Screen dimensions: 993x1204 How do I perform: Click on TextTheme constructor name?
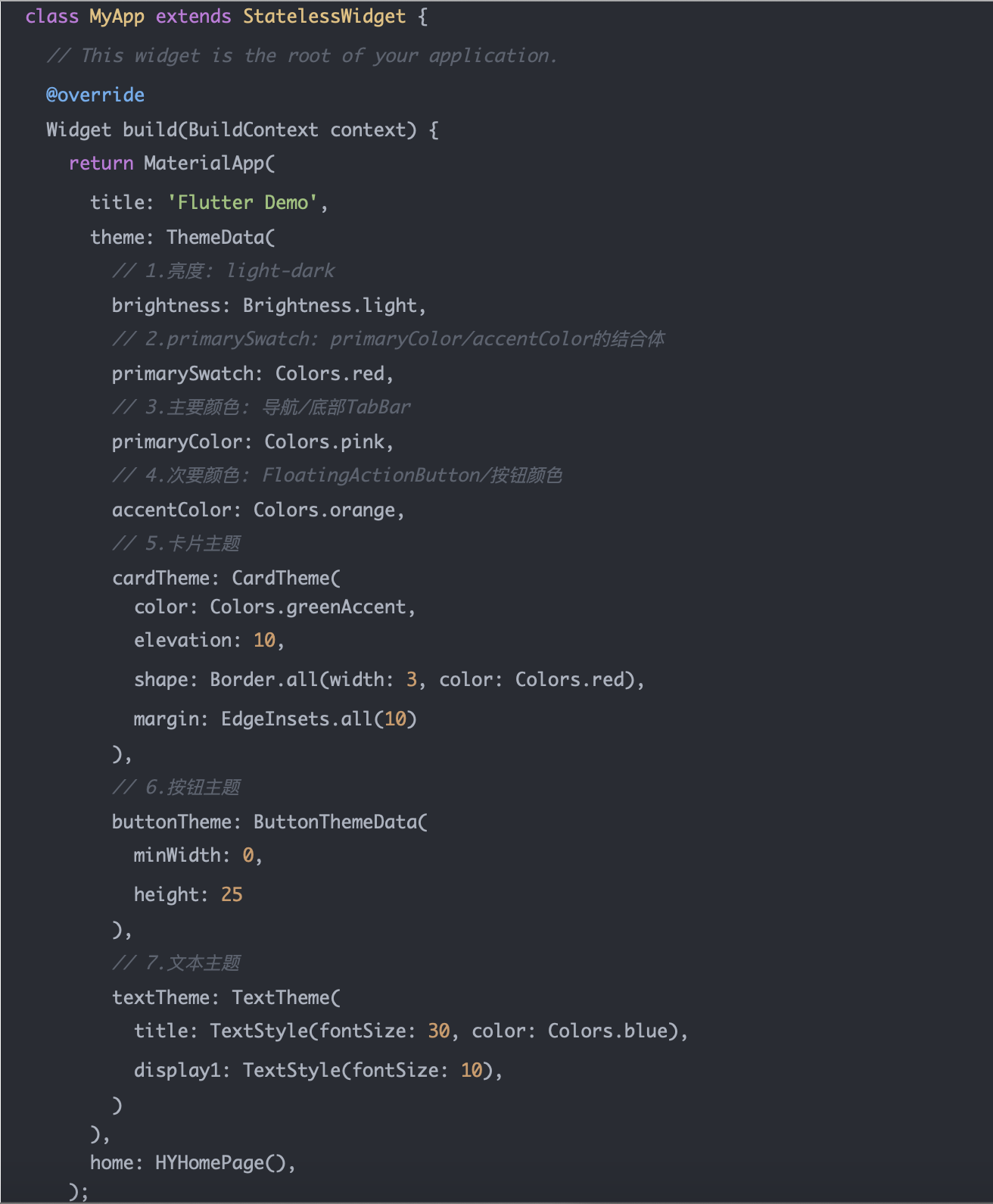[x=281, y=997]
